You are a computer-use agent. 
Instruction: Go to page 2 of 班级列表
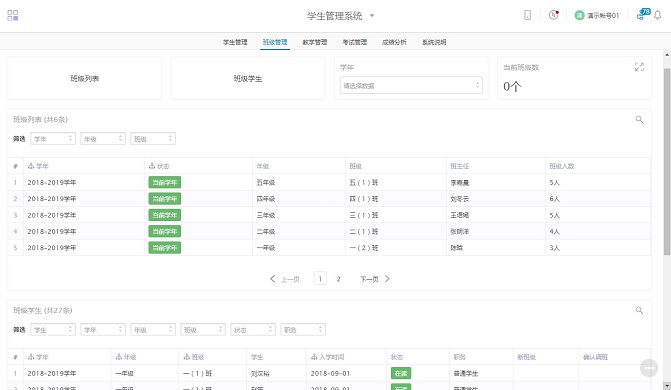(338, 279)
